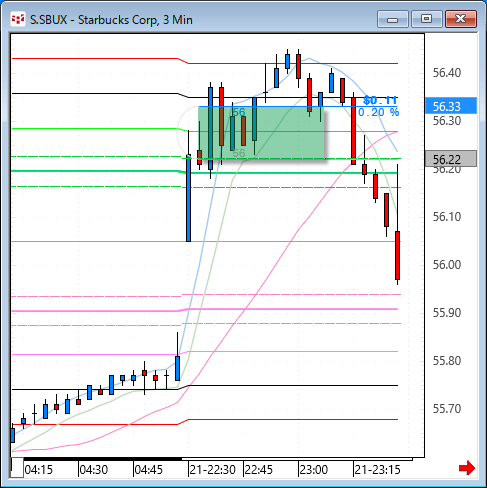Click the $0.11 measurement label
This screenshot has width=487, height=488.
coord(380,100)
